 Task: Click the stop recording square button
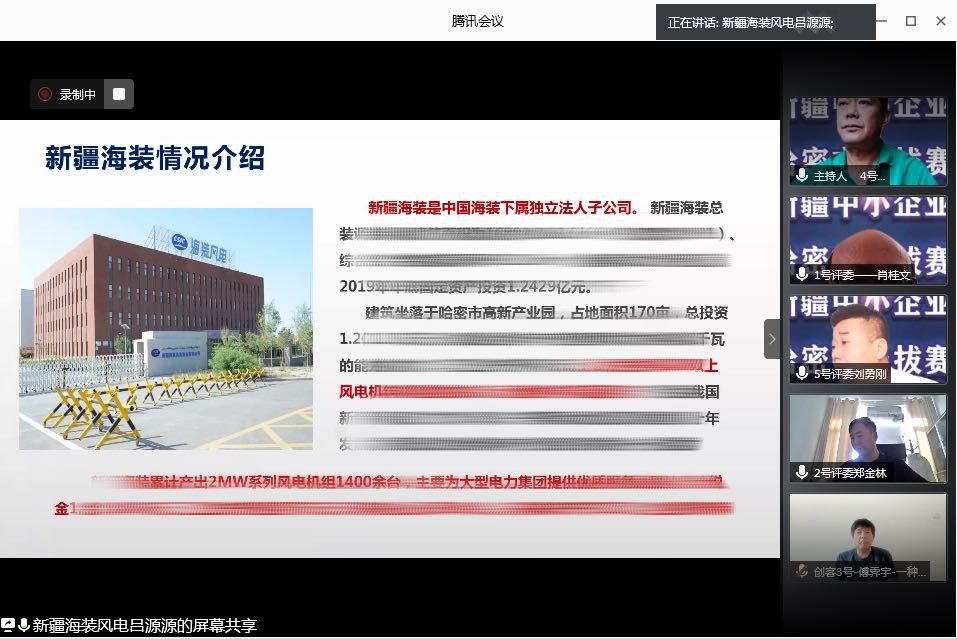click(119, 94)
